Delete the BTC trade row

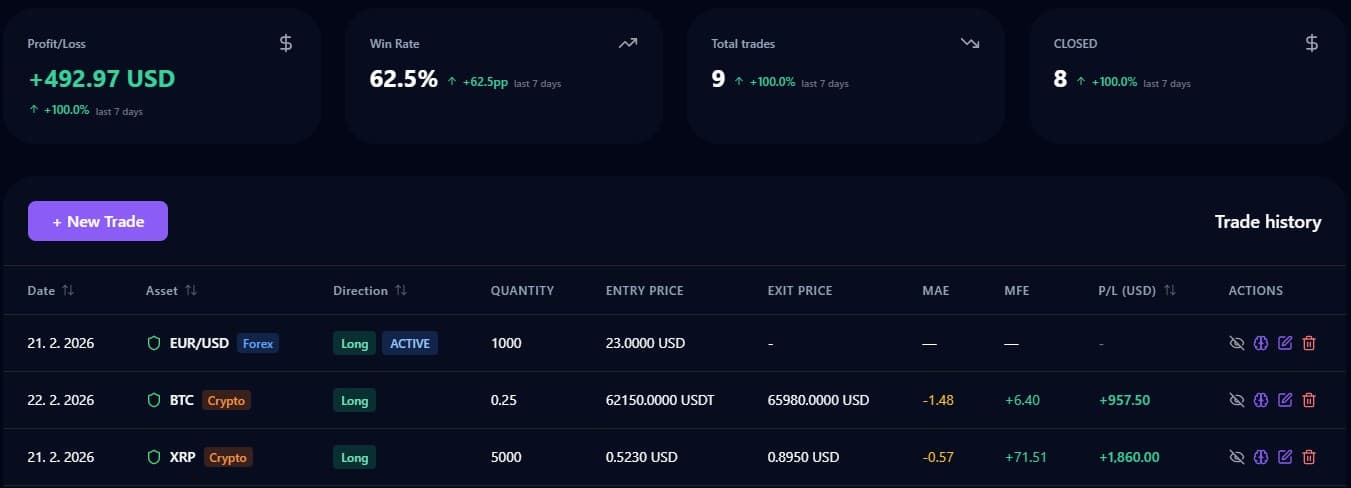[1309, 400]
